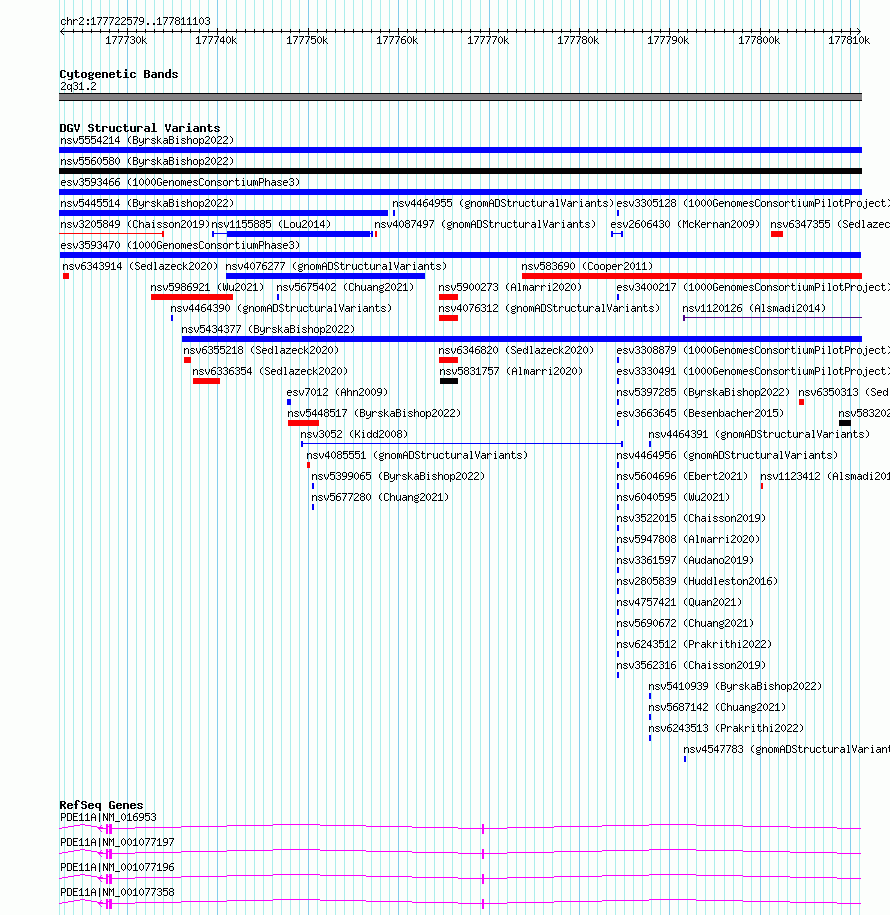Click nsv6343914 (Sedlazeck2020) label
Image resolution: width=890 pixels, height=915 pixels.
[140, 267]
